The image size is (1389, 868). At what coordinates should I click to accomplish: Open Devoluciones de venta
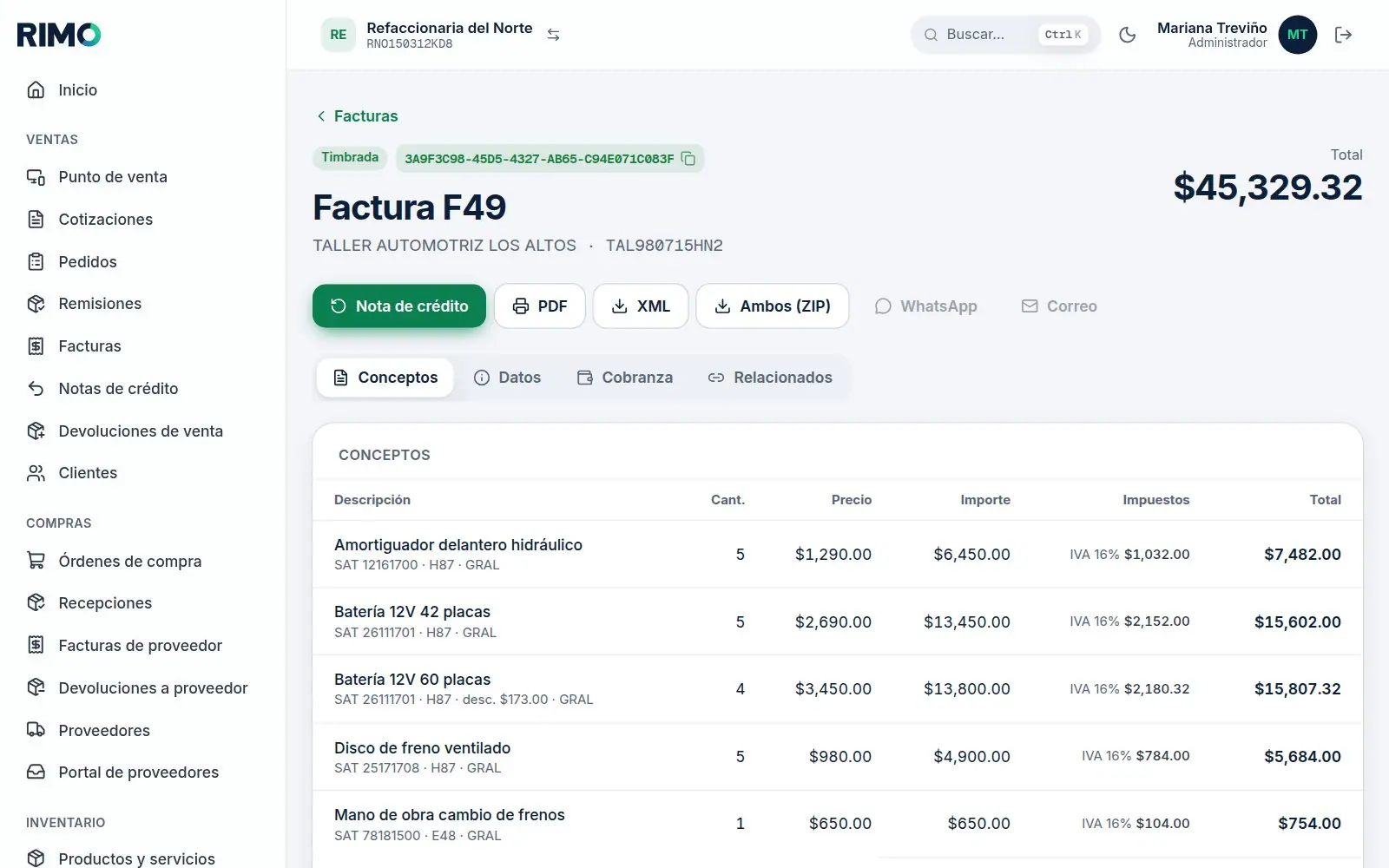[x=142, y=431]
